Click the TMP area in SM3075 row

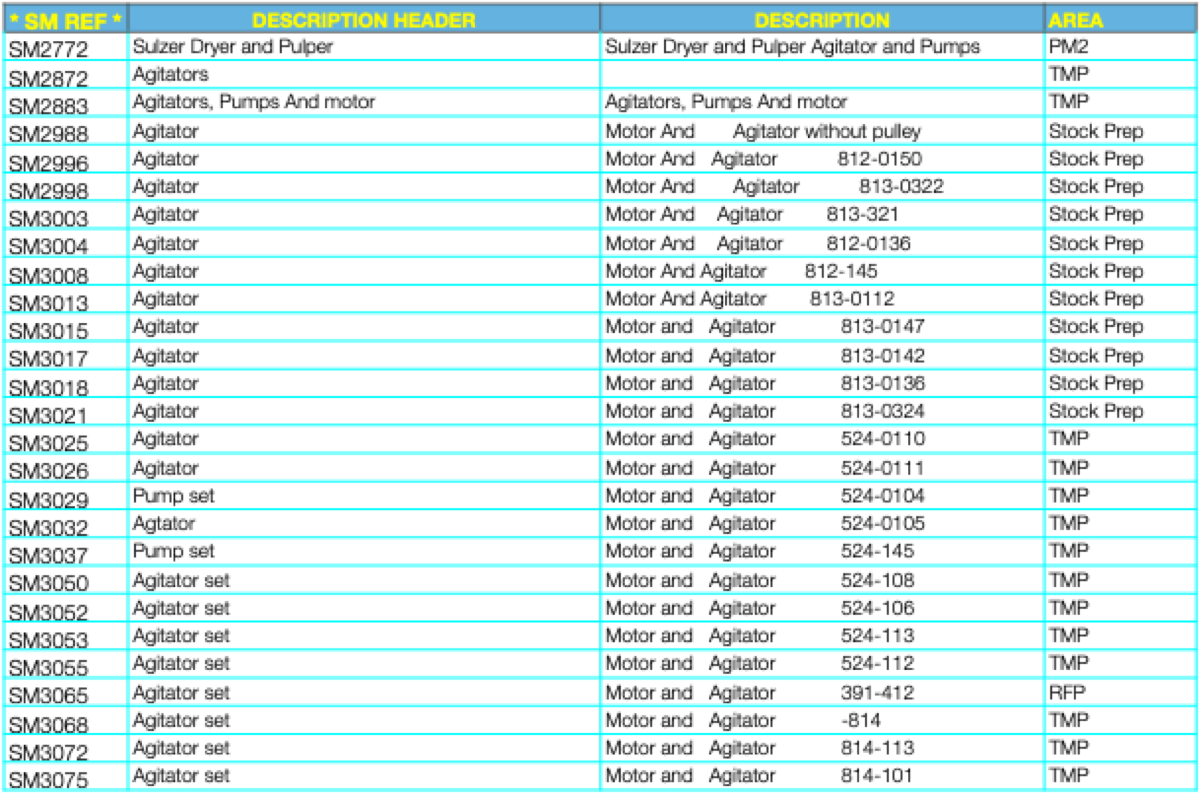pyautogui.click(x=1120, y=776)
